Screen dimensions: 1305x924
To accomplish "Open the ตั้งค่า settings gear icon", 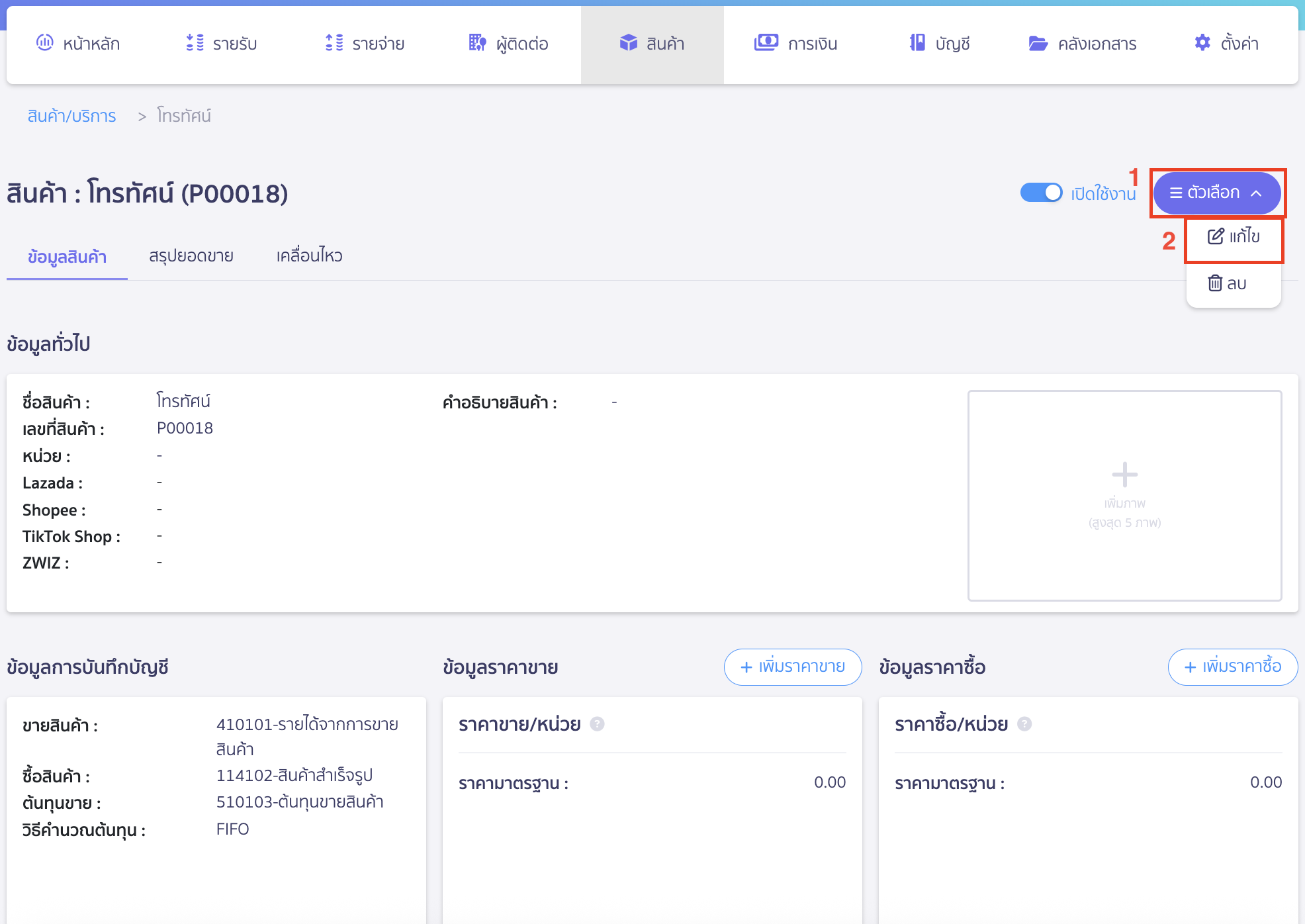I will [1202, 42].
